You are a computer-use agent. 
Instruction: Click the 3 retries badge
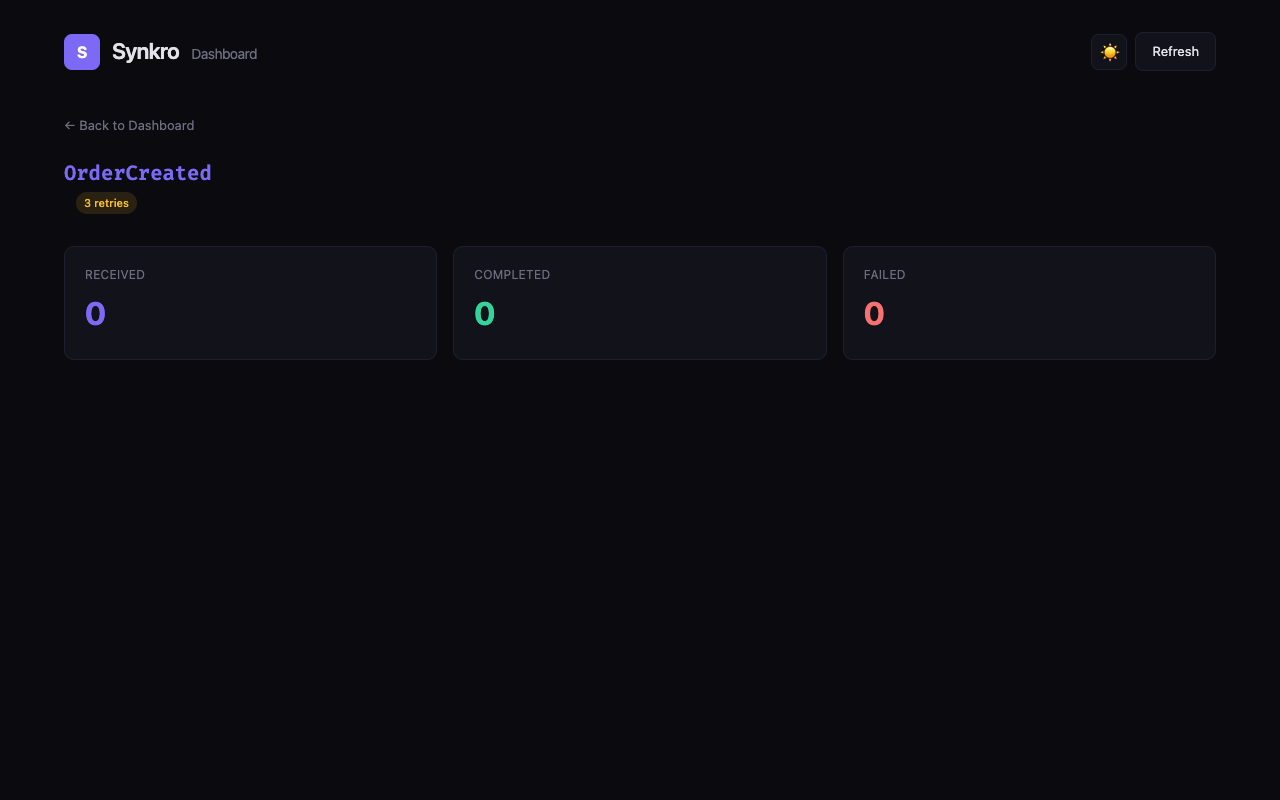click(x=106, y=203)
